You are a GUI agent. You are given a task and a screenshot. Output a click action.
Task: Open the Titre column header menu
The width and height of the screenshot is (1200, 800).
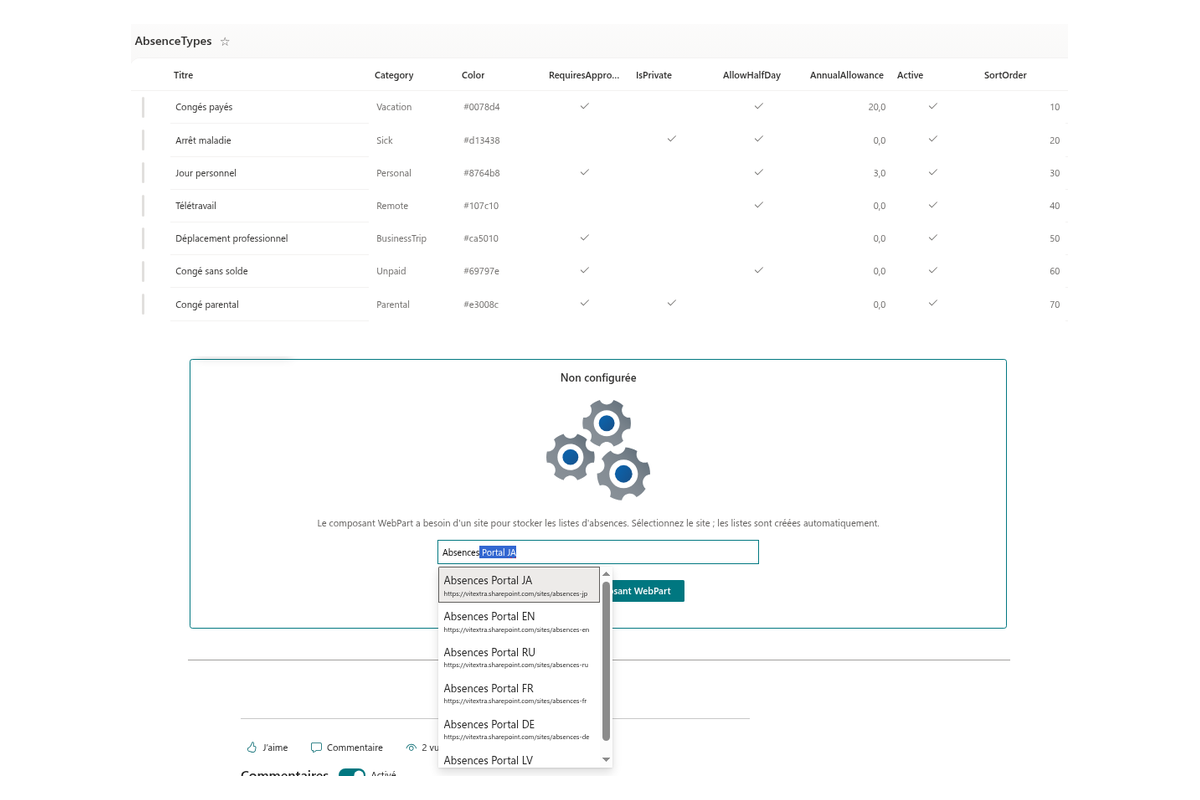183,75
